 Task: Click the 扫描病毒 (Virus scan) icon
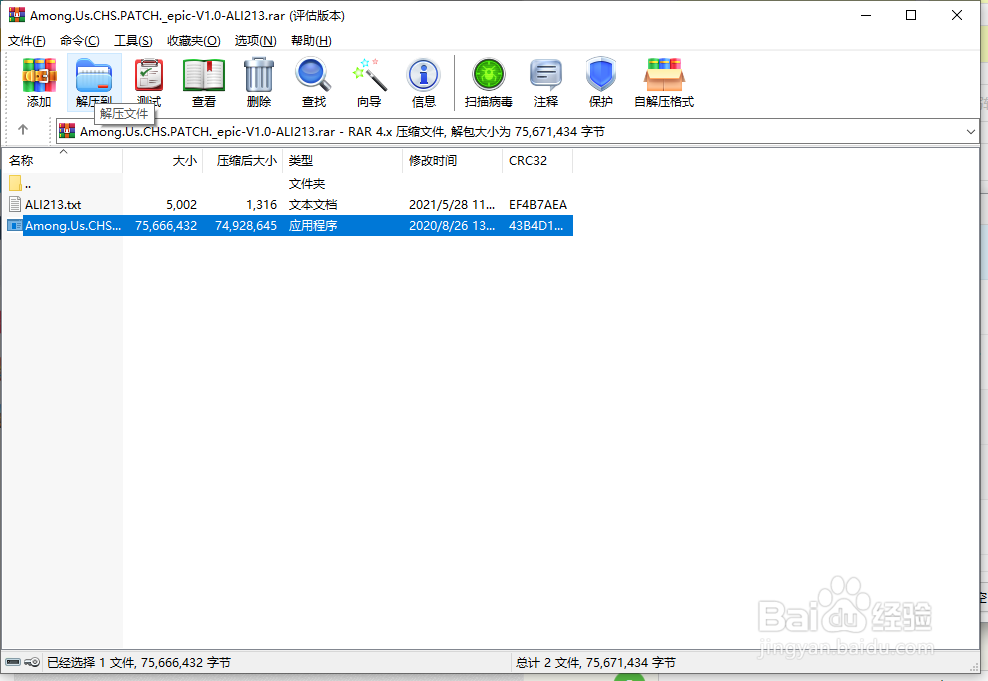[488, 75]
